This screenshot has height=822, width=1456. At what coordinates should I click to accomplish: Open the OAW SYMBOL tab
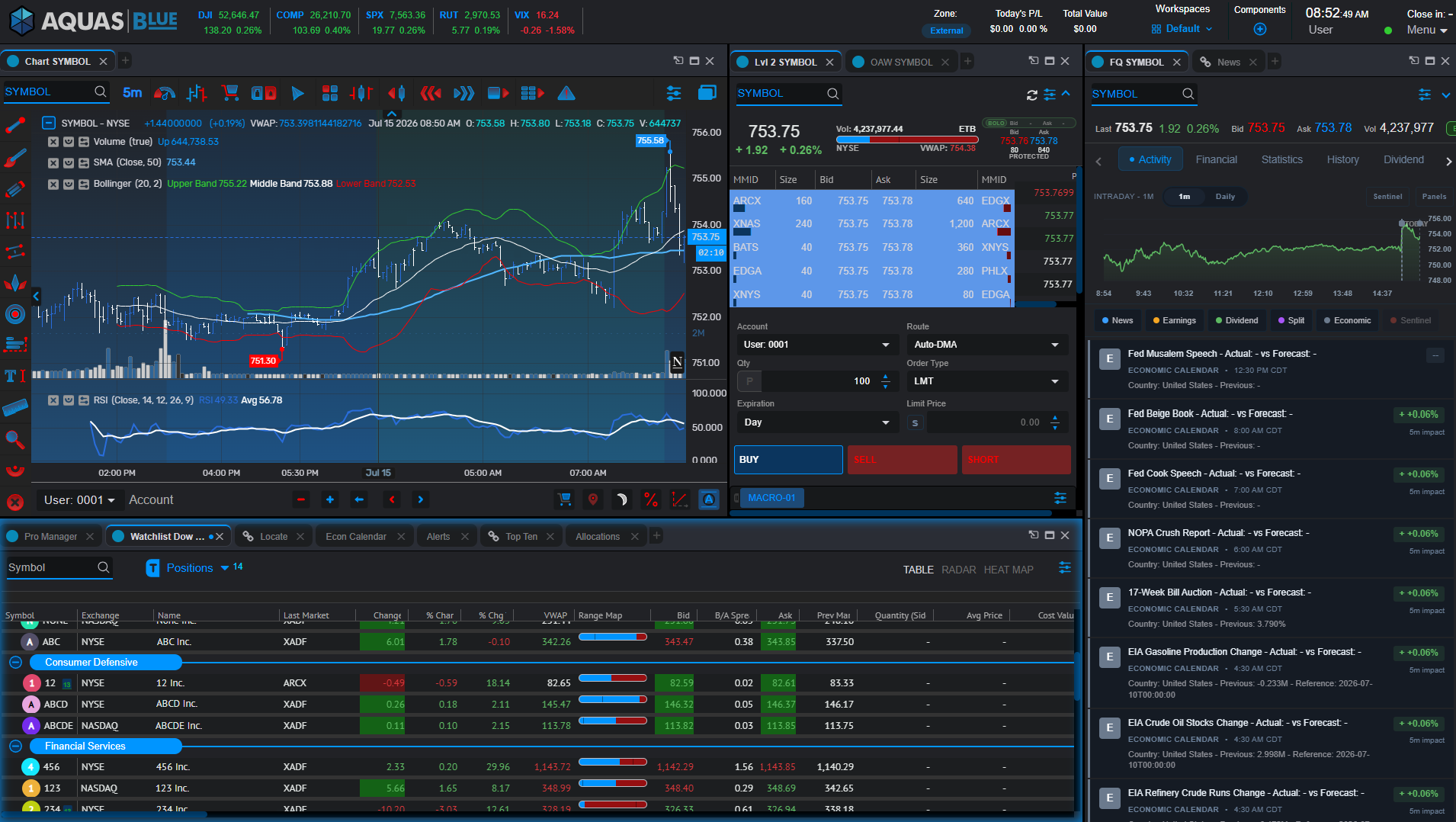pos(901,62)
